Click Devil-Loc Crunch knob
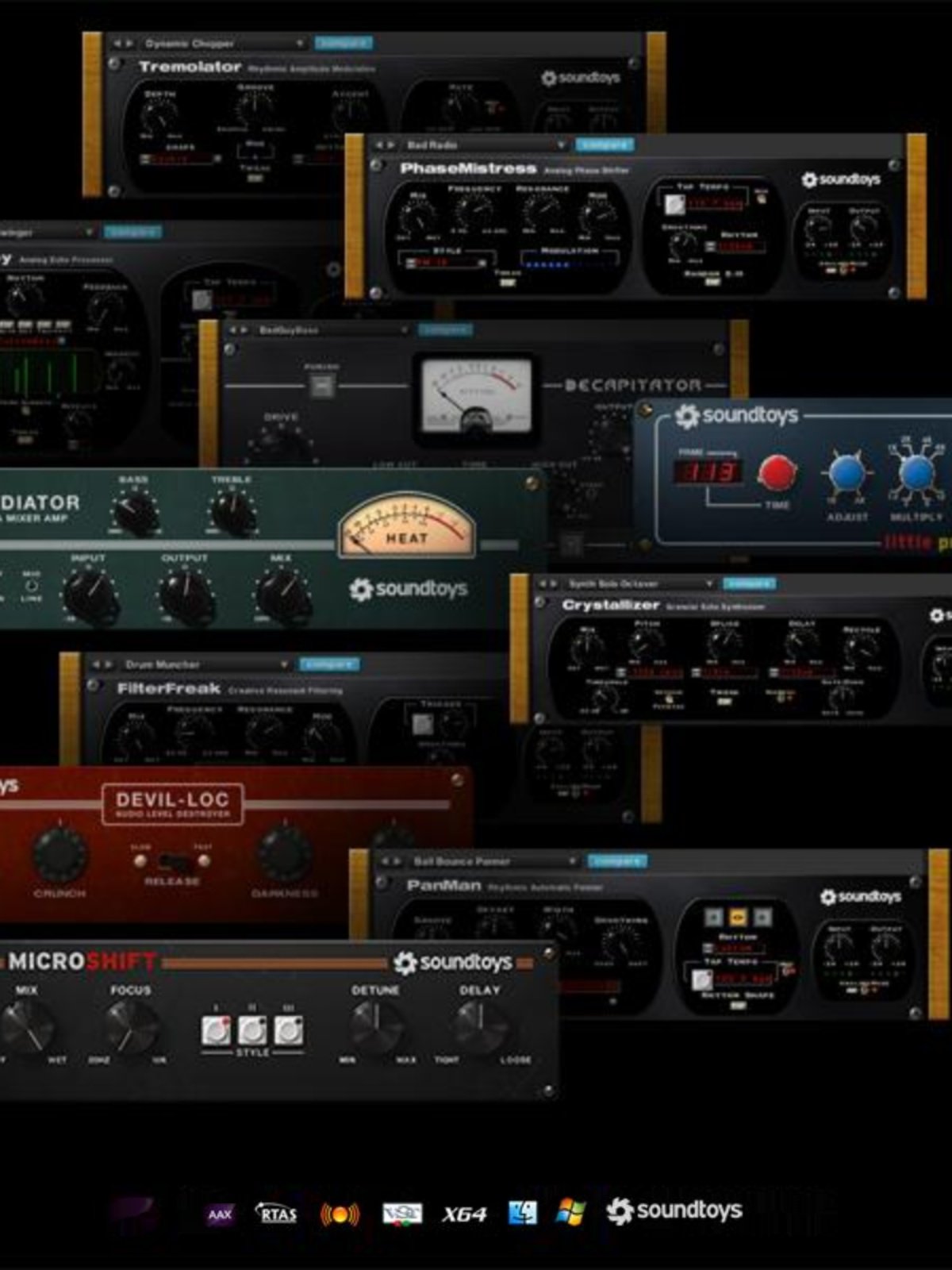The height and width of the screenshot is (1270, 952). coord(59,855)
